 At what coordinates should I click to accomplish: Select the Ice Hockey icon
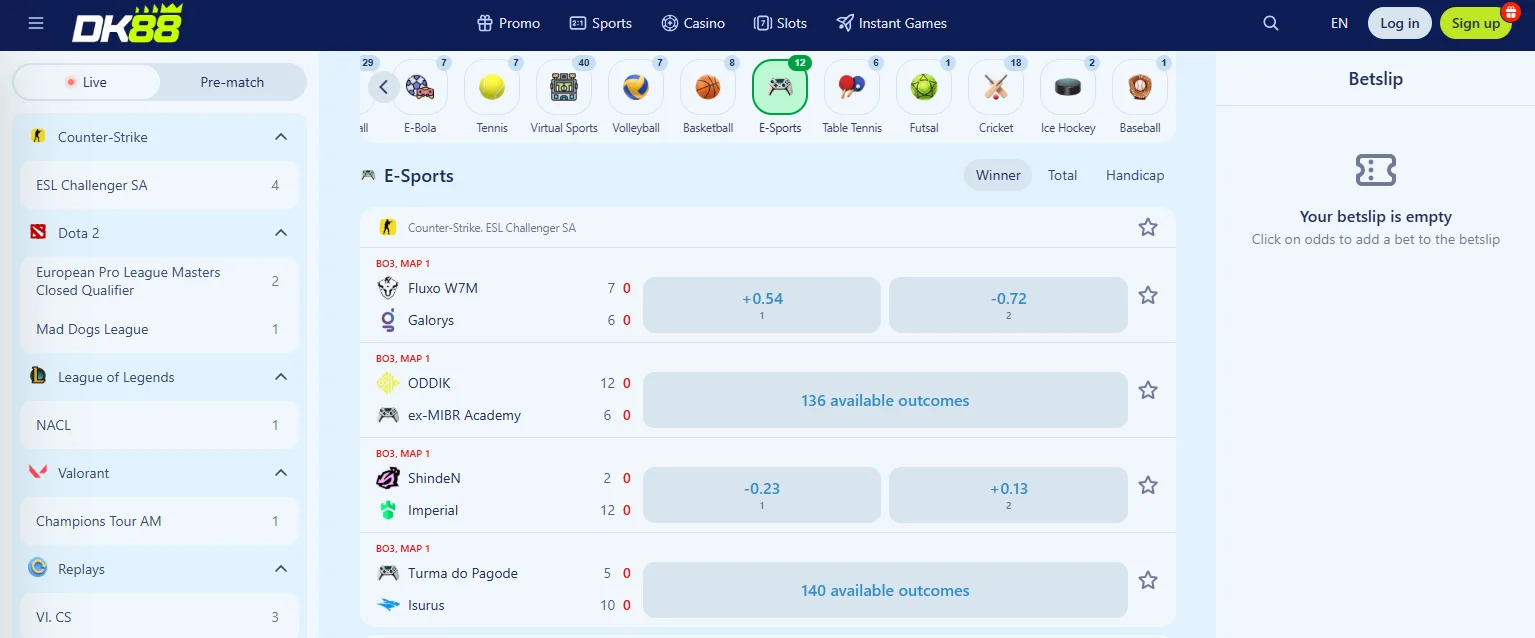pyautogui.click(x=1068, y=88)
